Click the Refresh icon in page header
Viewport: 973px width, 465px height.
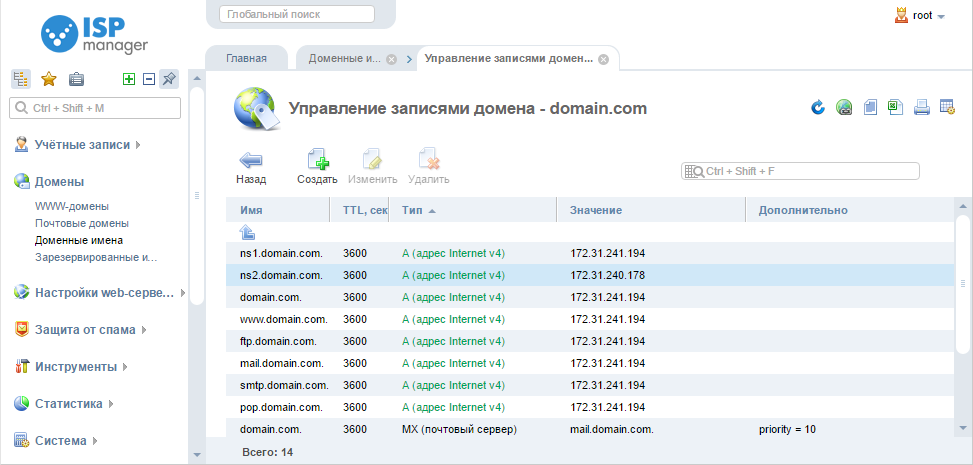click(x=818, y=108)
